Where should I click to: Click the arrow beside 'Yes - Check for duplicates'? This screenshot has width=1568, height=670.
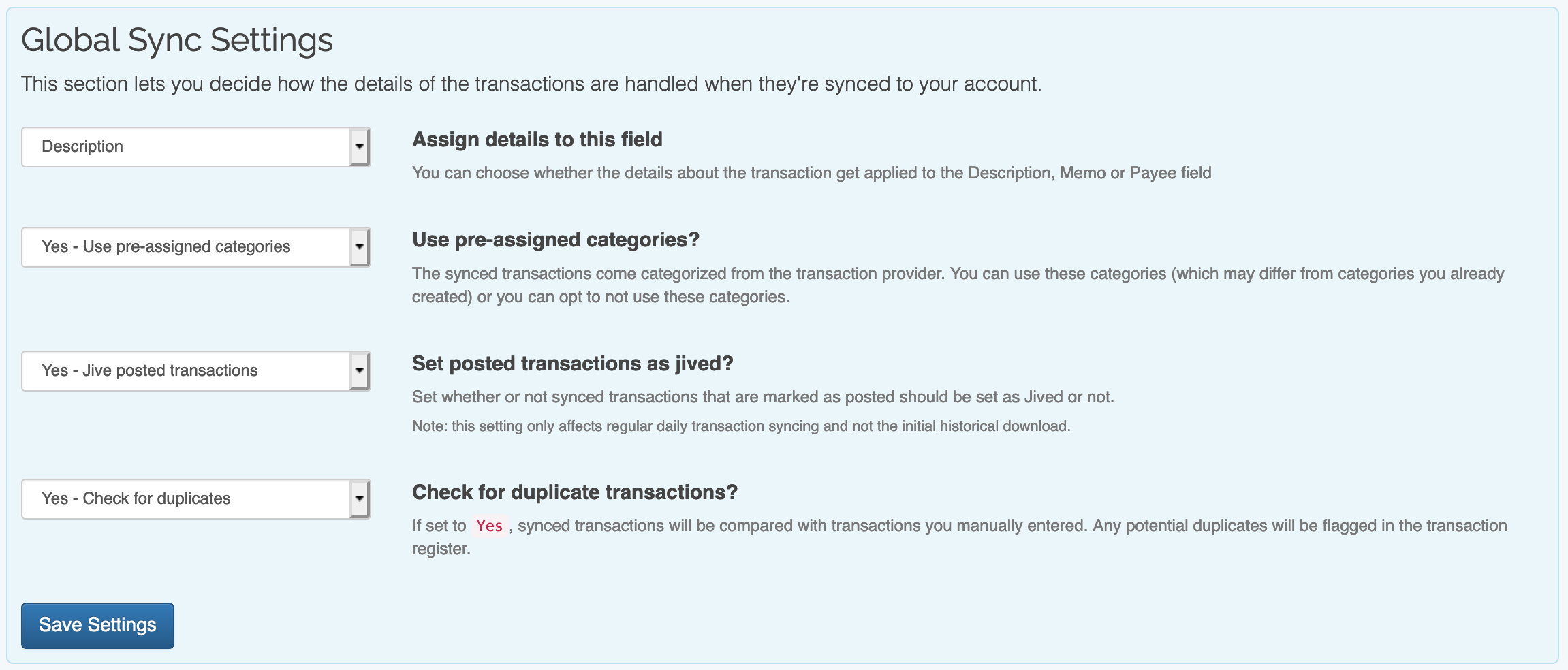point(360,499)
